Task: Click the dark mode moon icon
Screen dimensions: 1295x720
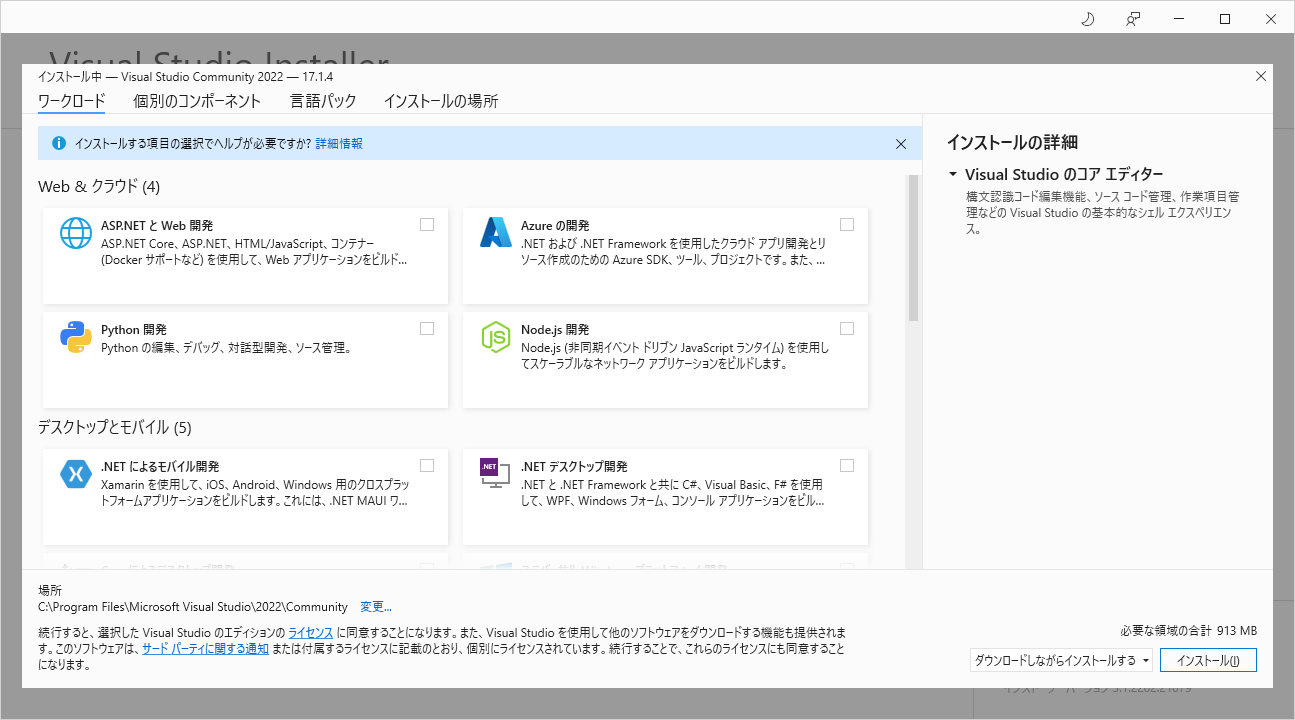Action: point(1087,18)
